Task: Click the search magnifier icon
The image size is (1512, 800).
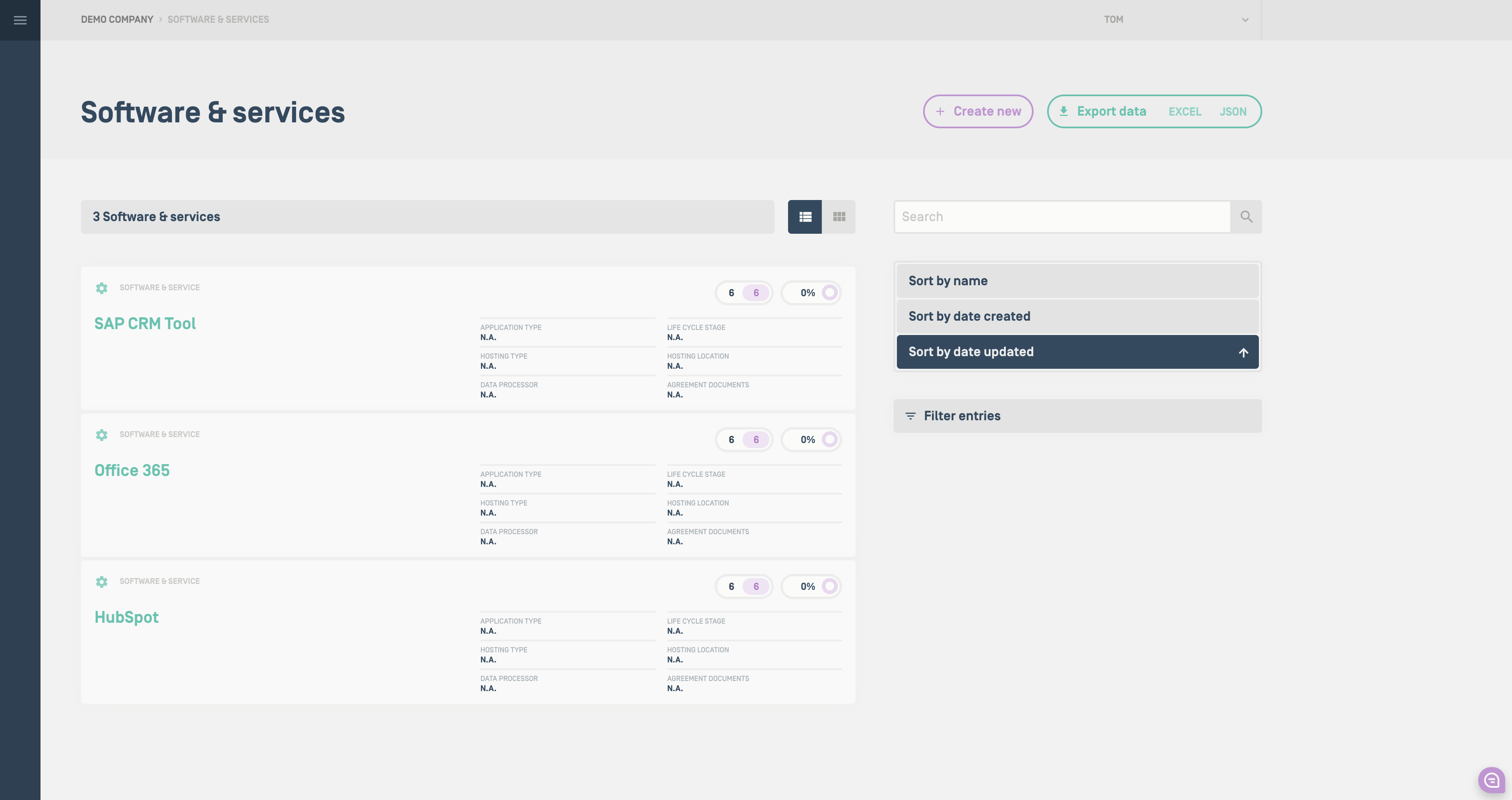Action: (1246, 216)
